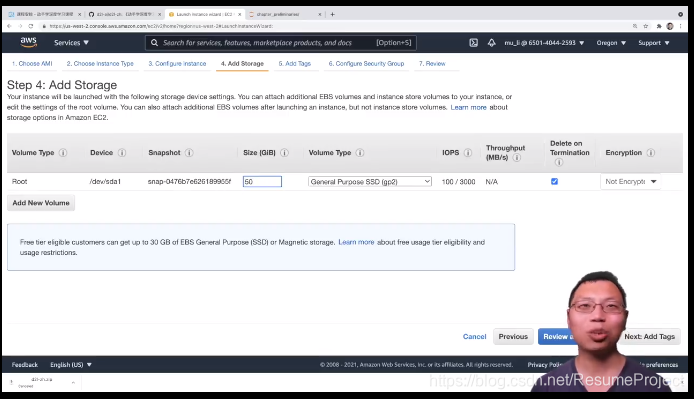The width and height of the screenshot is (694, 399).
Task: Click the Size (GiB) input field
Action: (262, 182)
